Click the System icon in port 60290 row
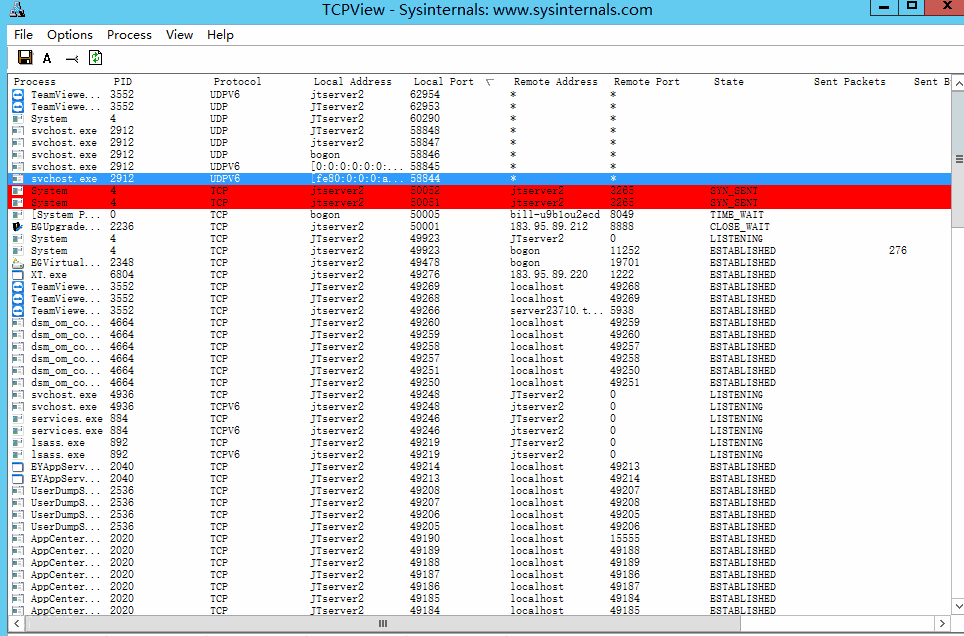This screenshot has height=636, width=964. point(18,119)
